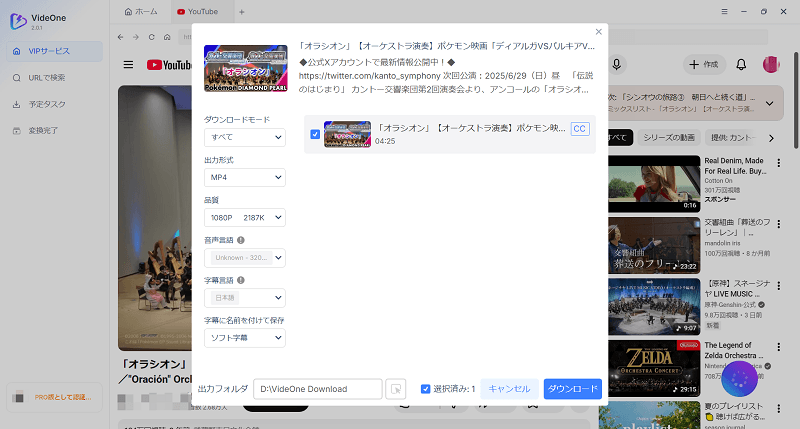Add a new tab with plus icon
800x429 pixels.
click(242, 12)
